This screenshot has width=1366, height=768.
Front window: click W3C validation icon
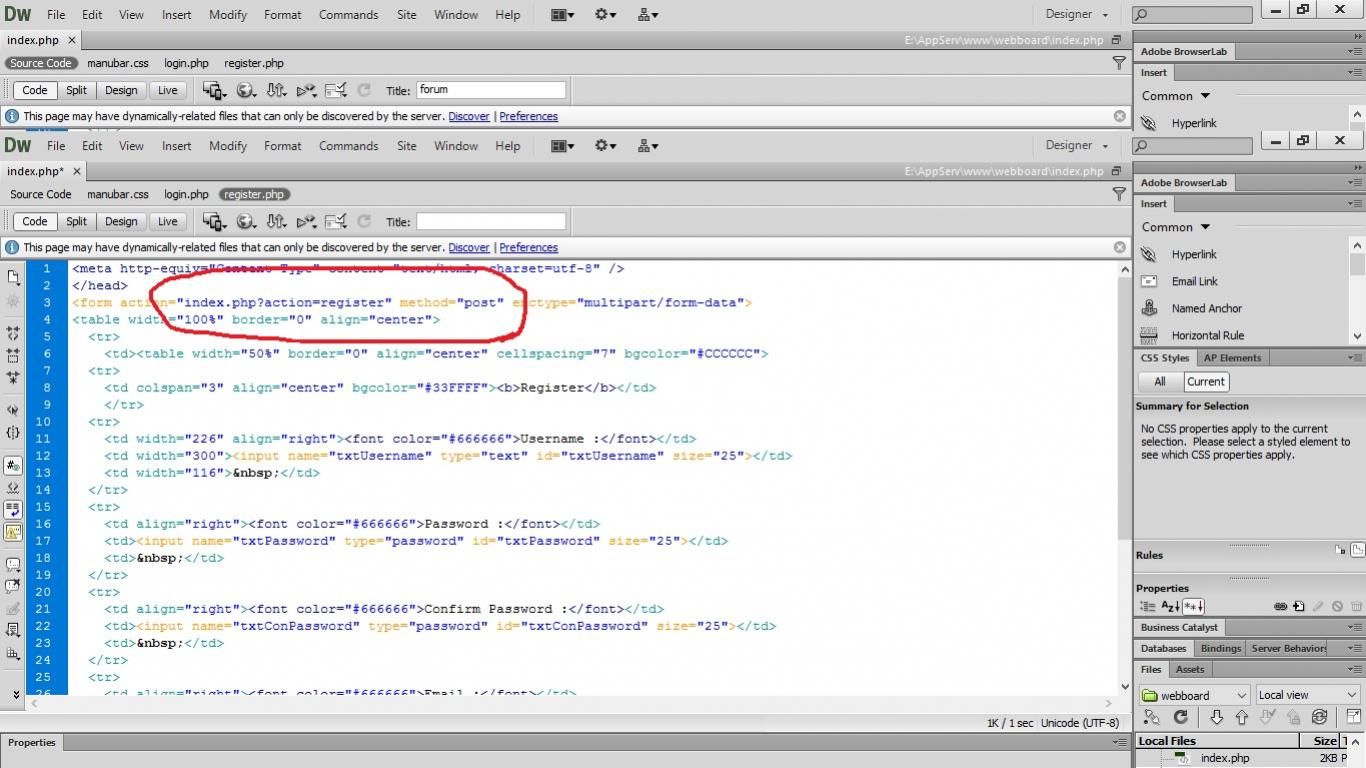[306, 221]
